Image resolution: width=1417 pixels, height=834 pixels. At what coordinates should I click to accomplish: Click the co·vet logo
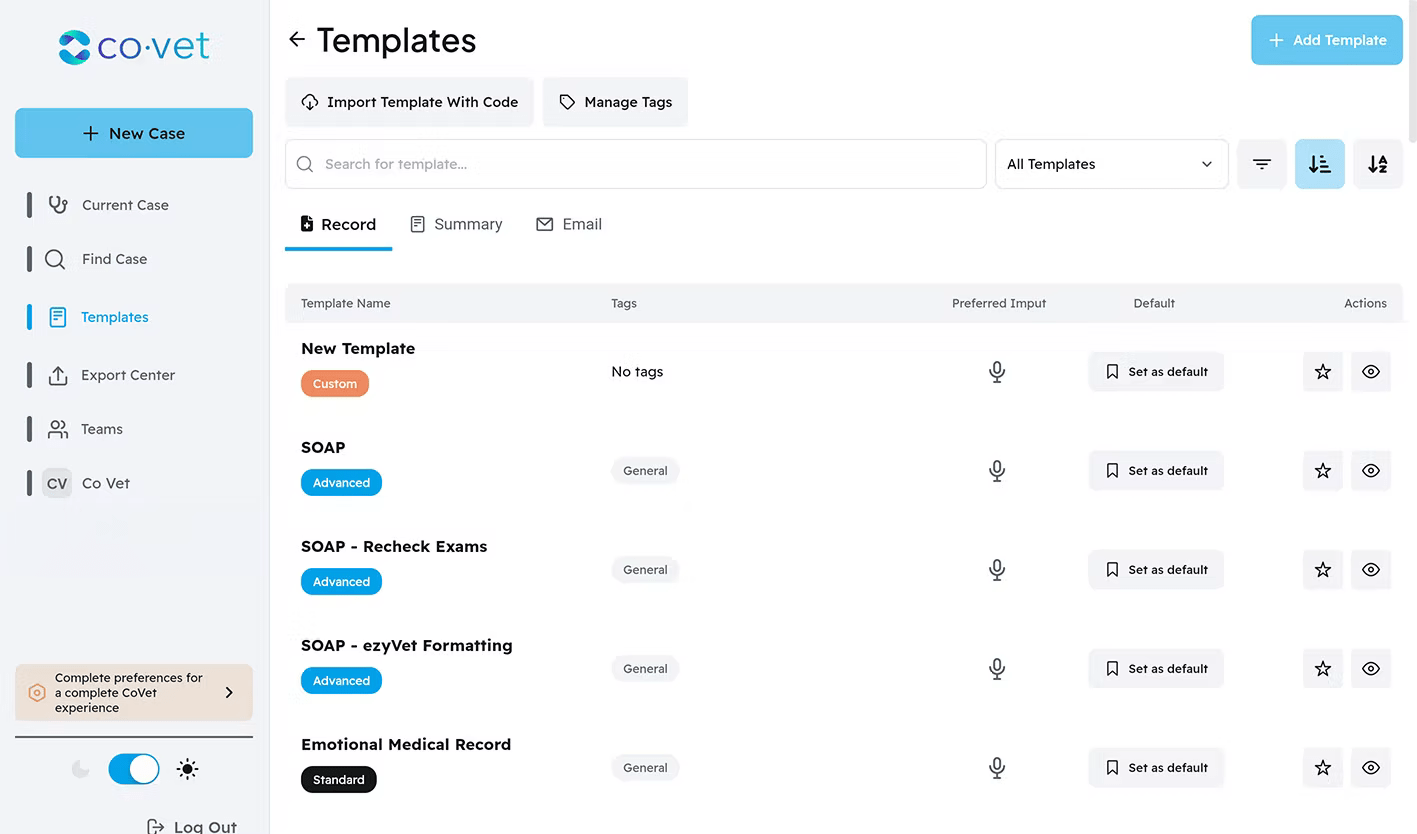tap(134, 47)
